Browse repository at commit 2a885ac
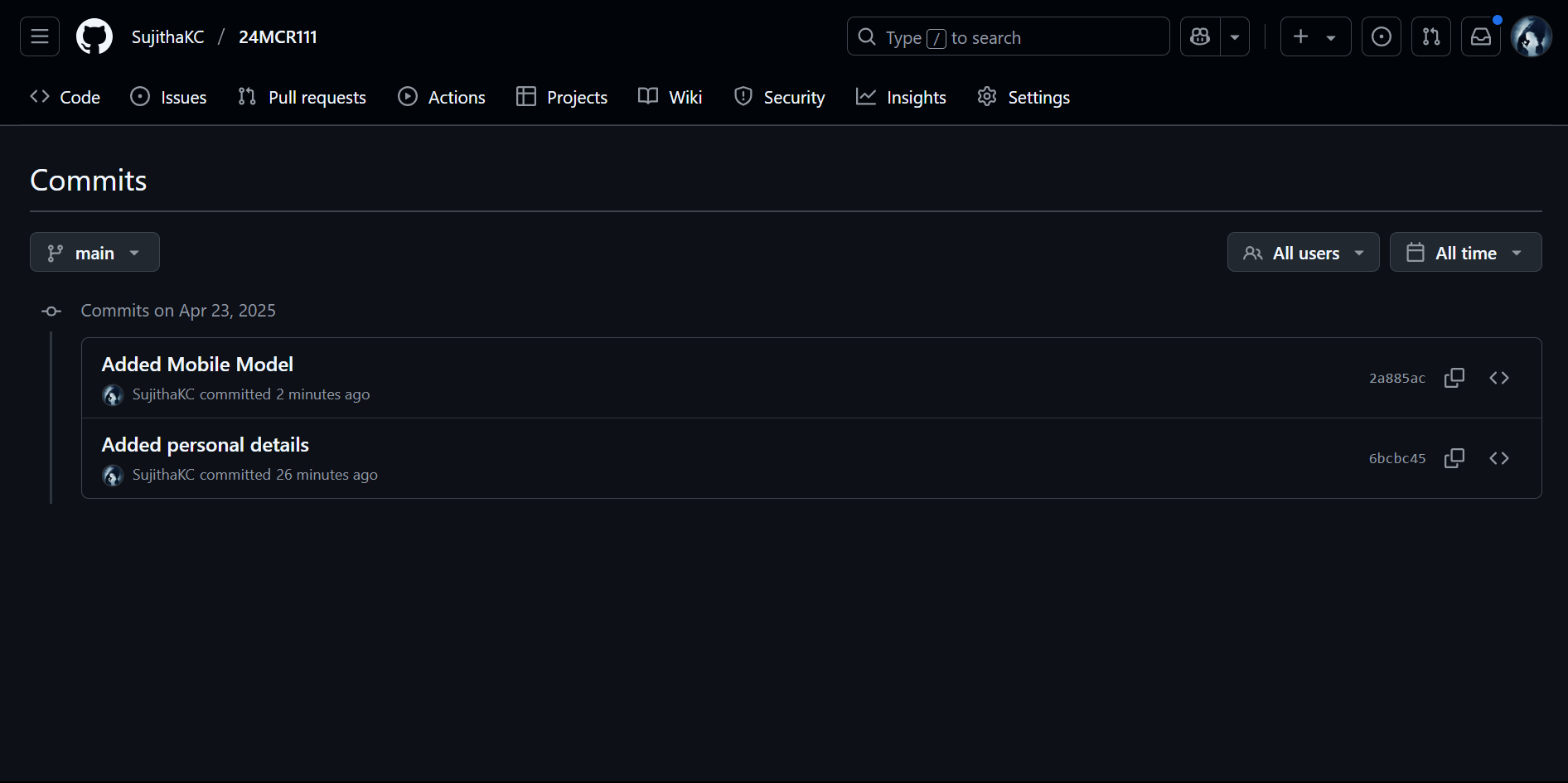The width and height of the screenshot is (1568, 783). pos(1499,378)
